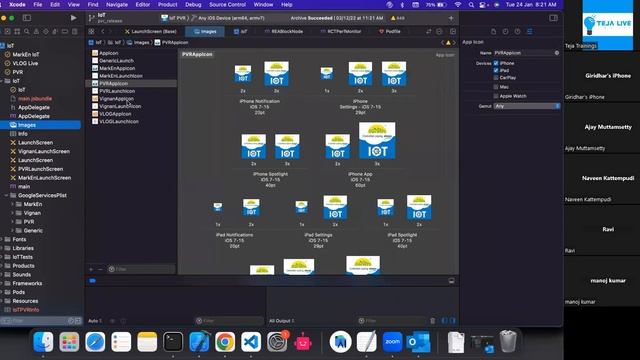The height and width of the screenshot is (360, 640).
Task: Select MarkEnAppIcon in asset list
Action: [x=117, y=68]
